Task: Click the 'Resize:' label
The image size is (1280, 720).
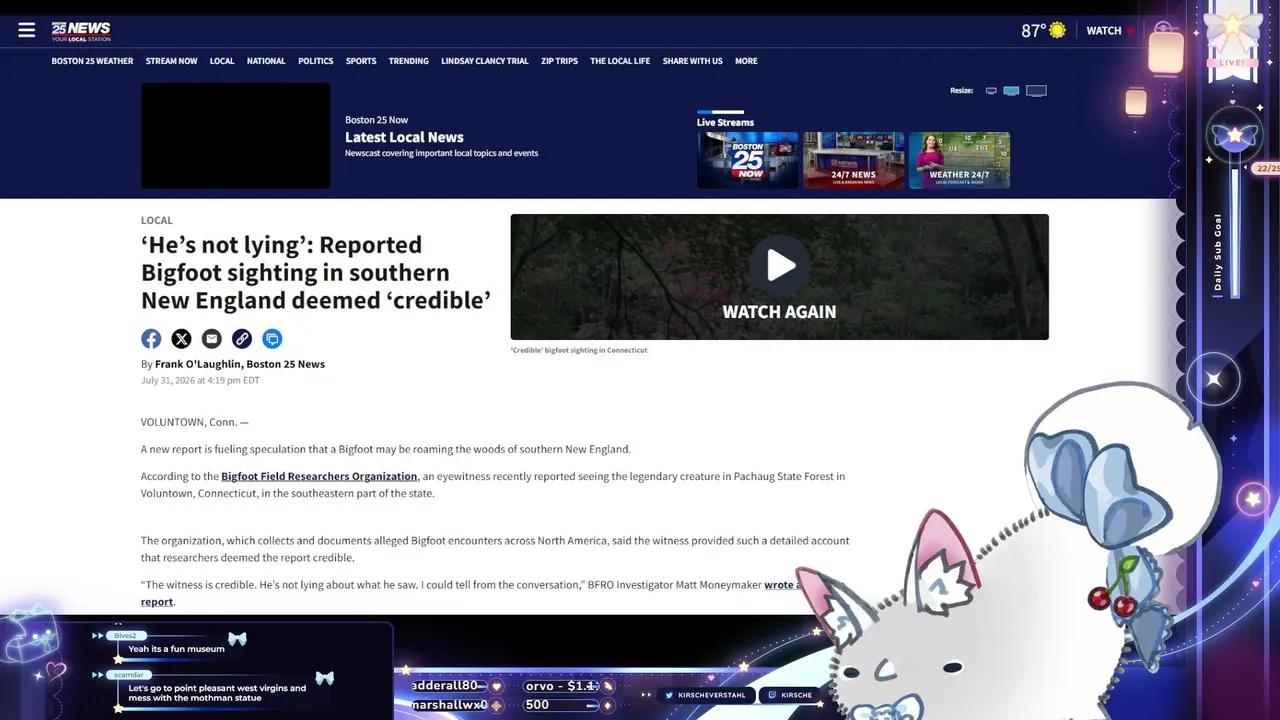Action: click(961, 91)
